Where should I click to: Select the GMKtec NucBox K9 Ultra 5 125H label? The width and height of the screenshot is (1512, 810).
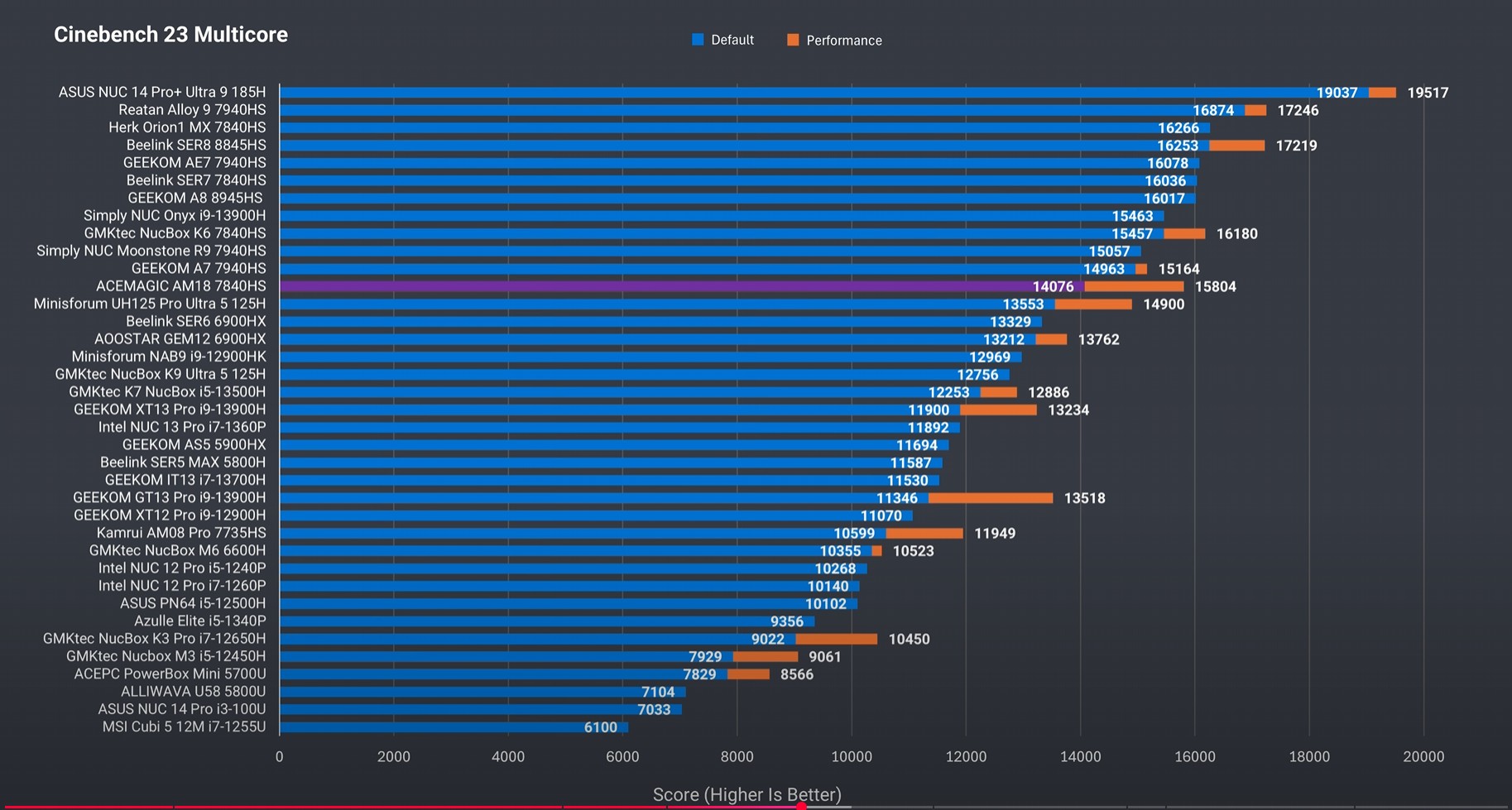(161, 375)
